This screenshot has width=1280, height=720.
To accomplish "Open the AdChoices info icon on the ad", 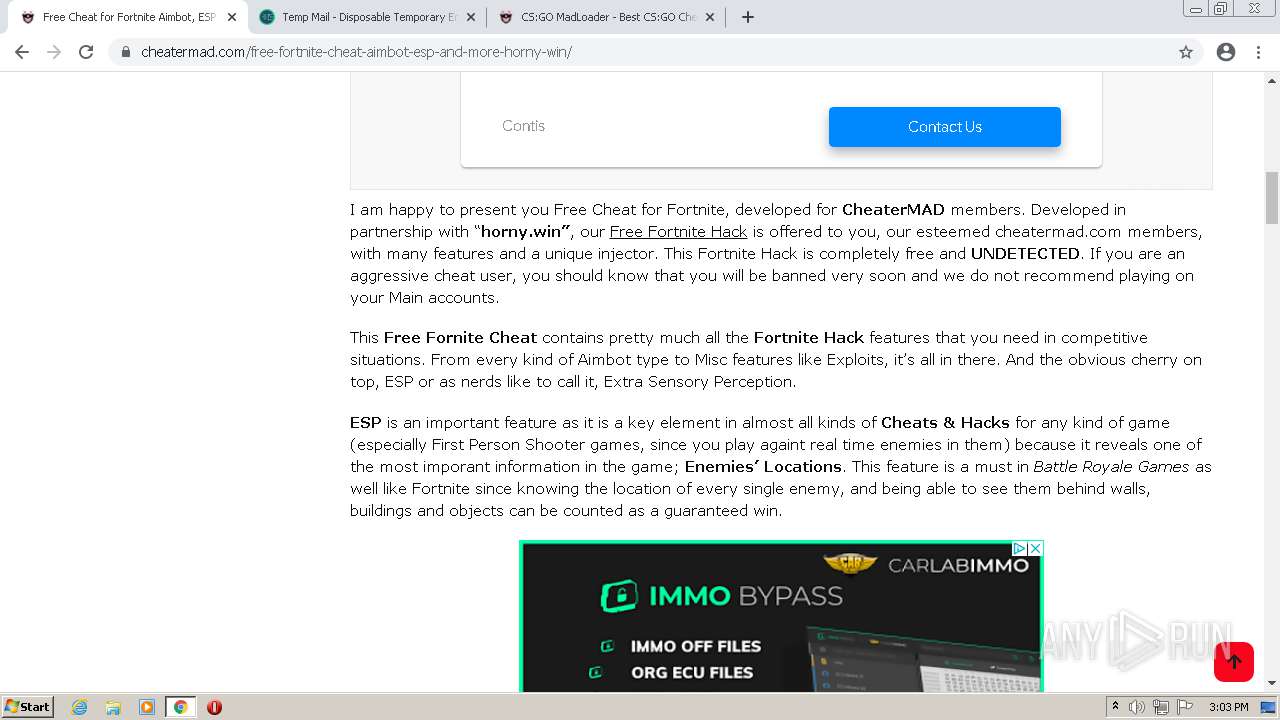I will pyautogui.click(x=1019, y=548).
